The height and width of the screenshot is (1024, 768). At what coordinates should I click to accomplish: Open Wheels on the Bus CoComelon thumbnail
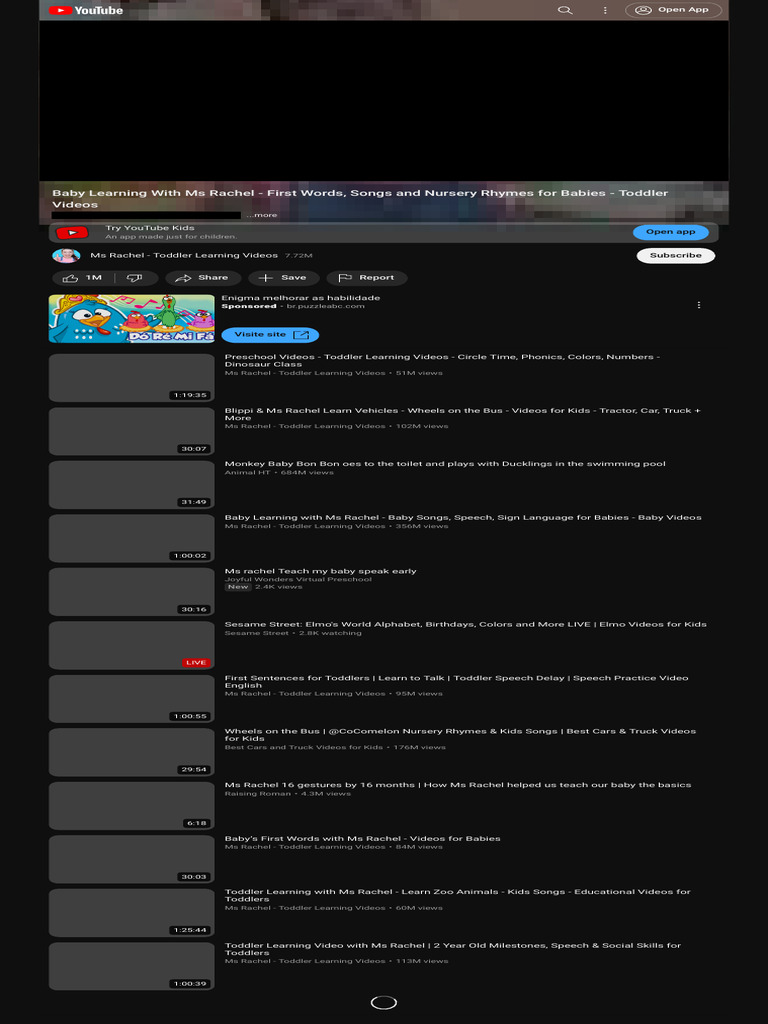(131, 752)
